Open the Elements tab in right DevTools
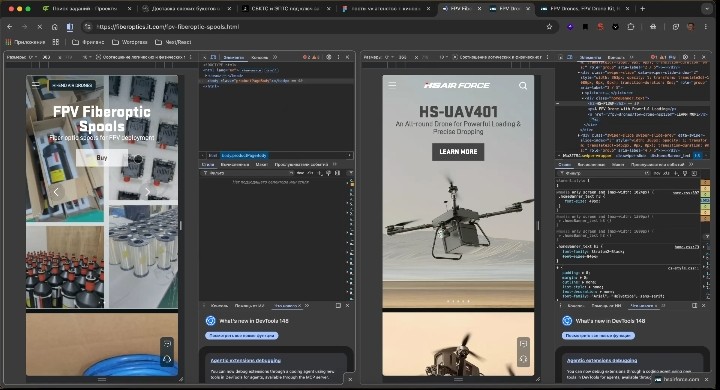Image resolution: width=720 pixels, height=390 pixels. coord(591,57)
